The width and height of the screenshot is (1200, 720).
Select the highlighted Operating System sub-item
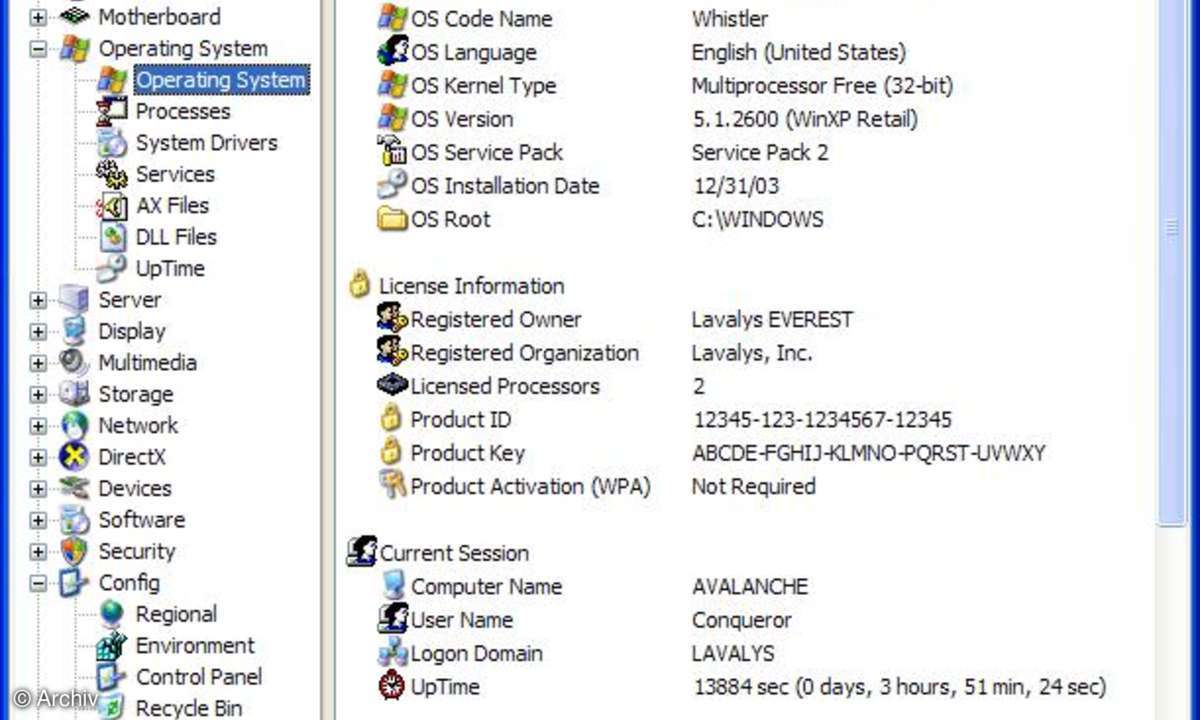pyautogui.click(x=220, y=80)
